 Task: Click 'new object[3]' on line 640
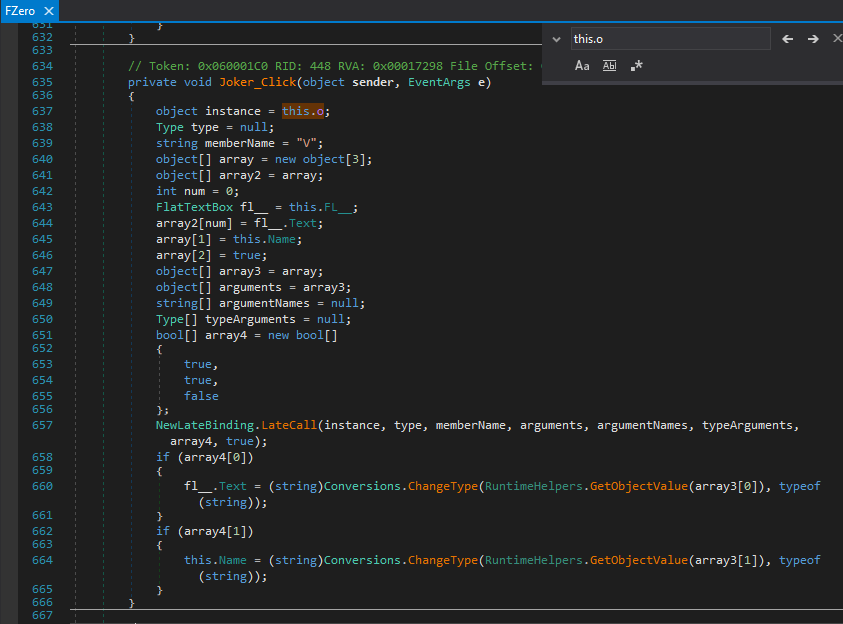(x=320, y=160)
